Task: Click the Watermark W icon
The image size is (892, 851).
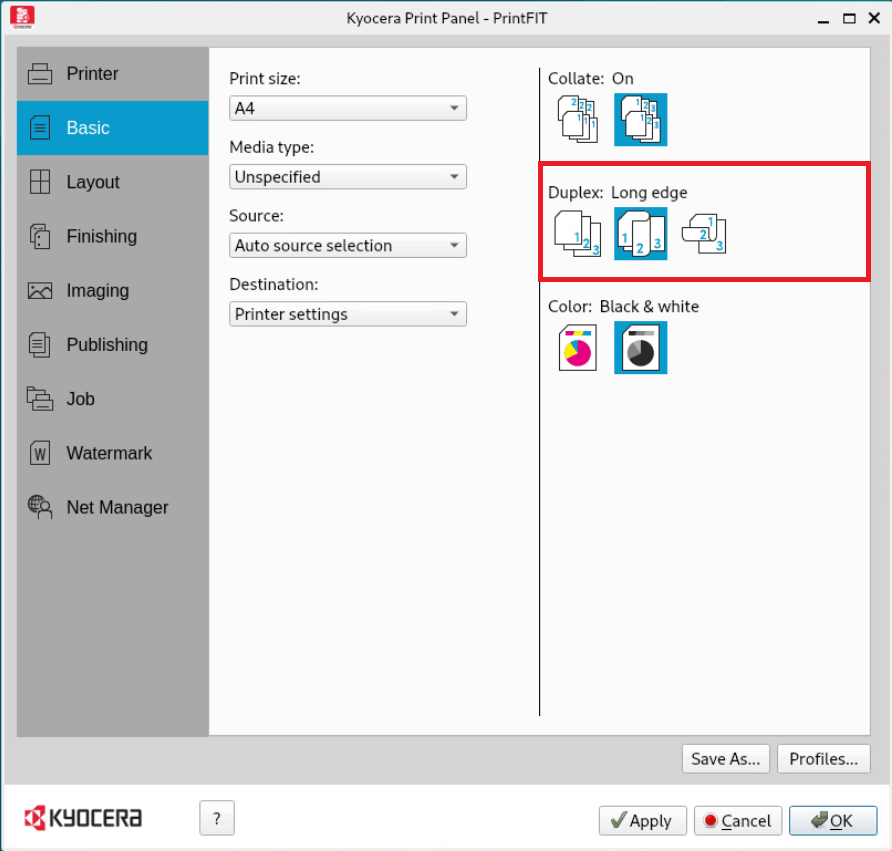Action: tap(40, 453)
